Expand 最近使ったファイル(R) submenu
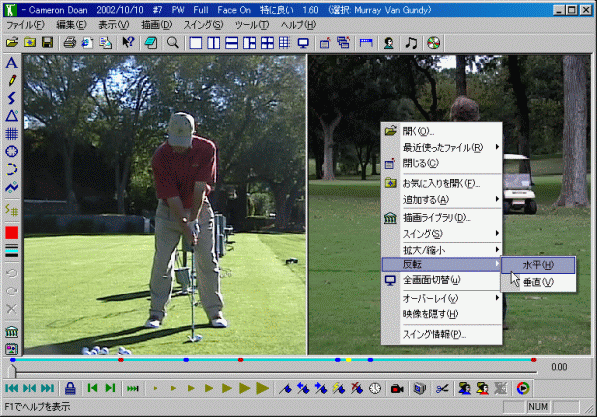Viewport: 597px width, 417px height. click(x=442, y=147)
